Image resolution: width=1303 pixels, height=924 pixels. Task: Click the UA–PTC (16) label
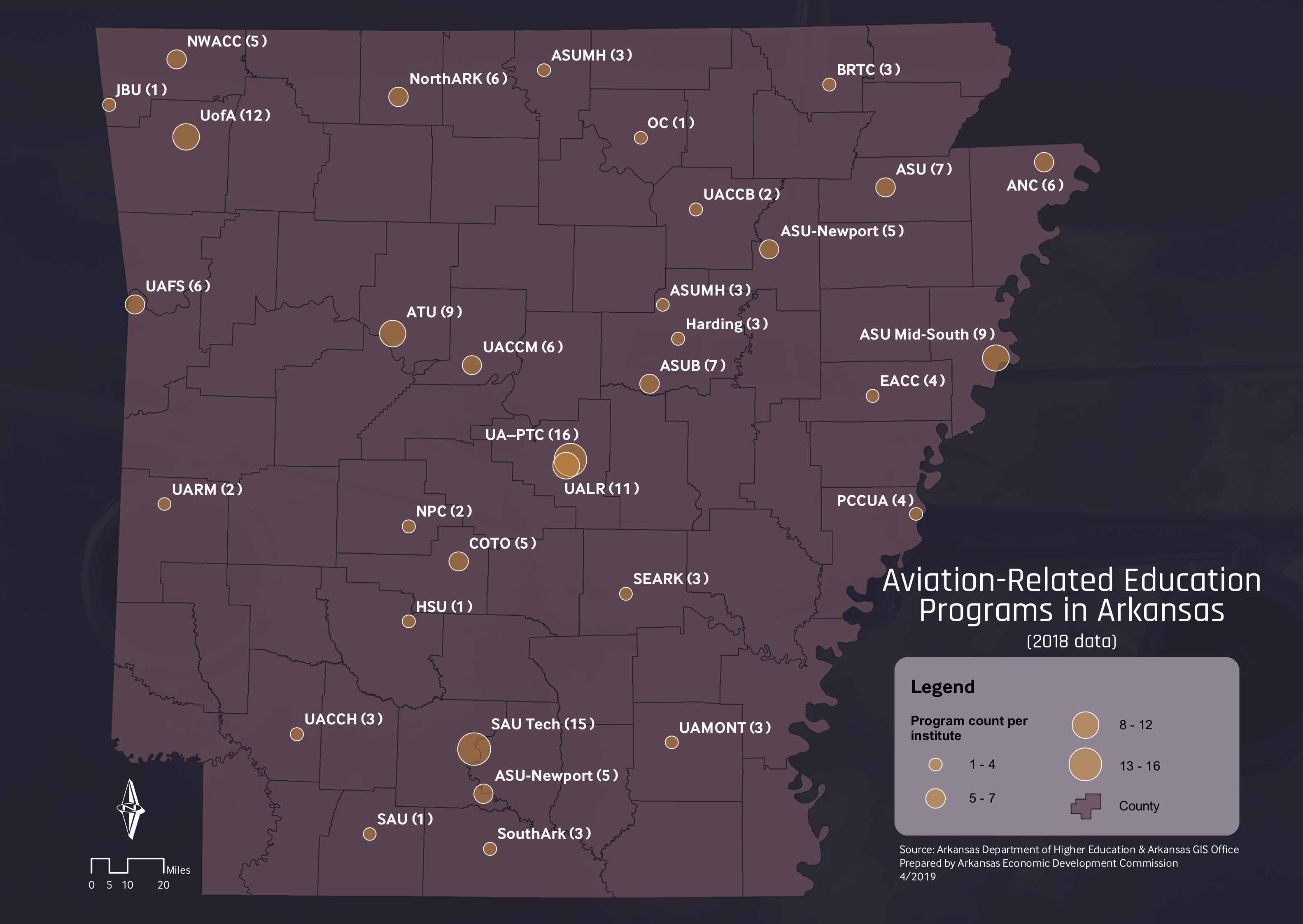(531, 435)
